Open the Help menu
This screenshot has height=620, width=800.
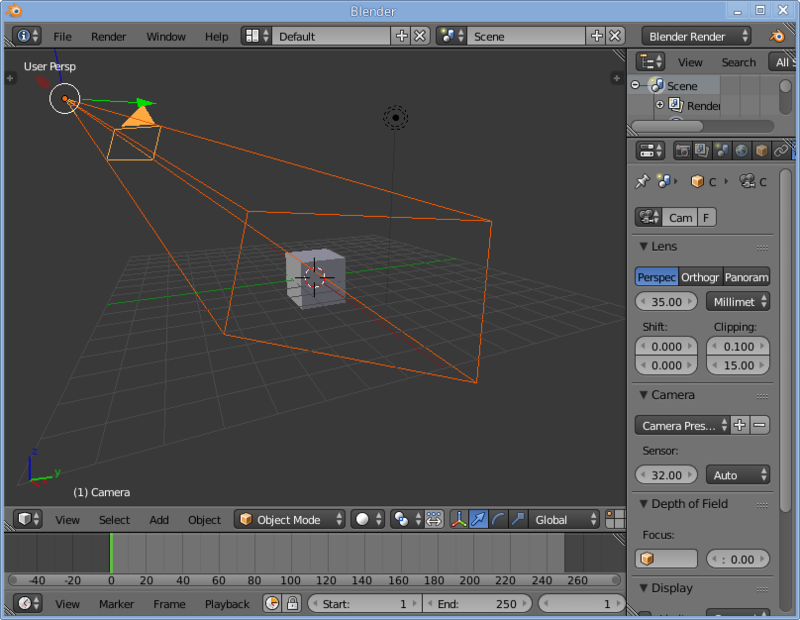pyautogui.click(x=216, y=37)
